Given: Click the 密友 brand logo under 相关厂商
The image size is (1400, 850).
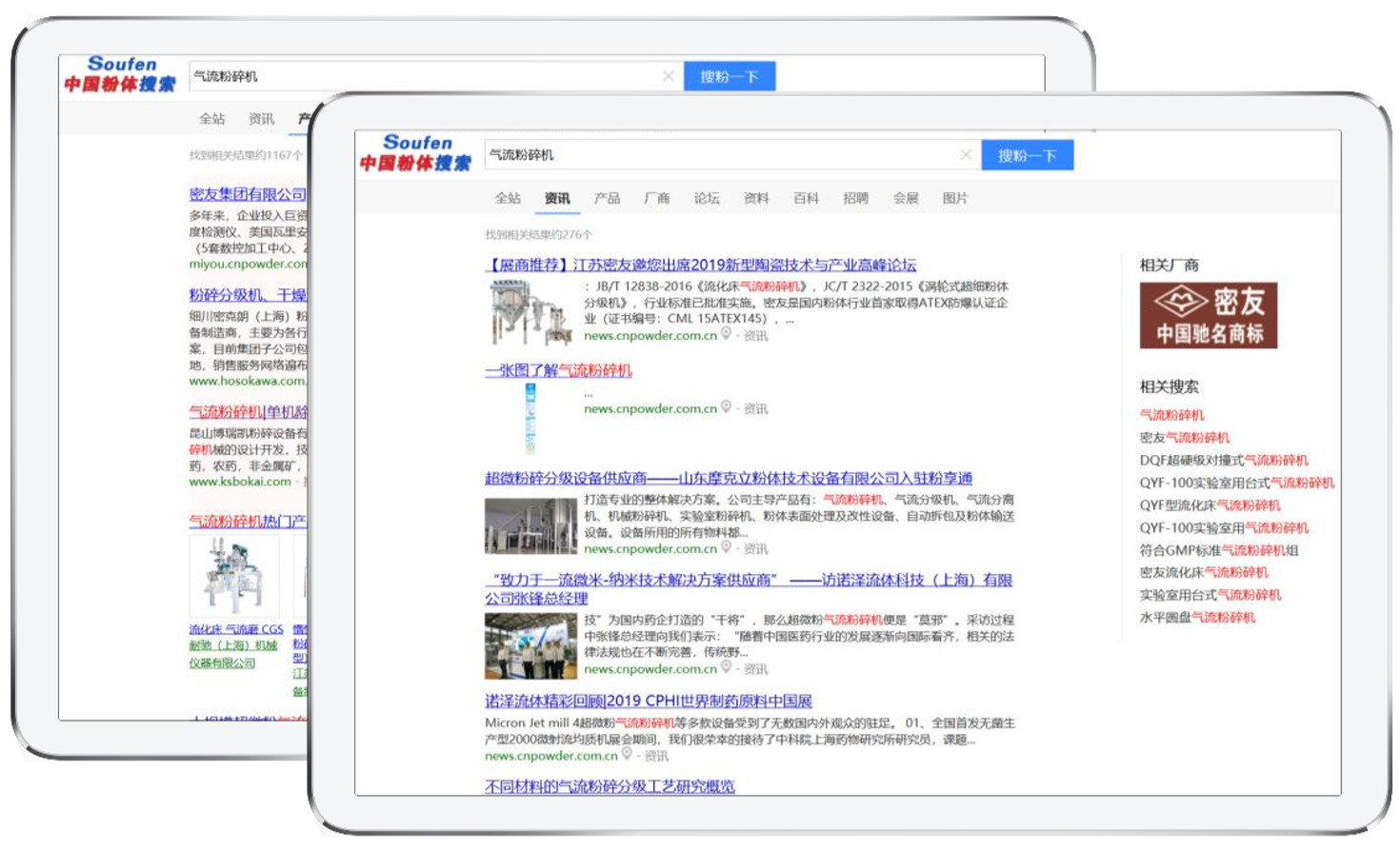Looking at the screenshot, I should click(x=1208, y=315).
